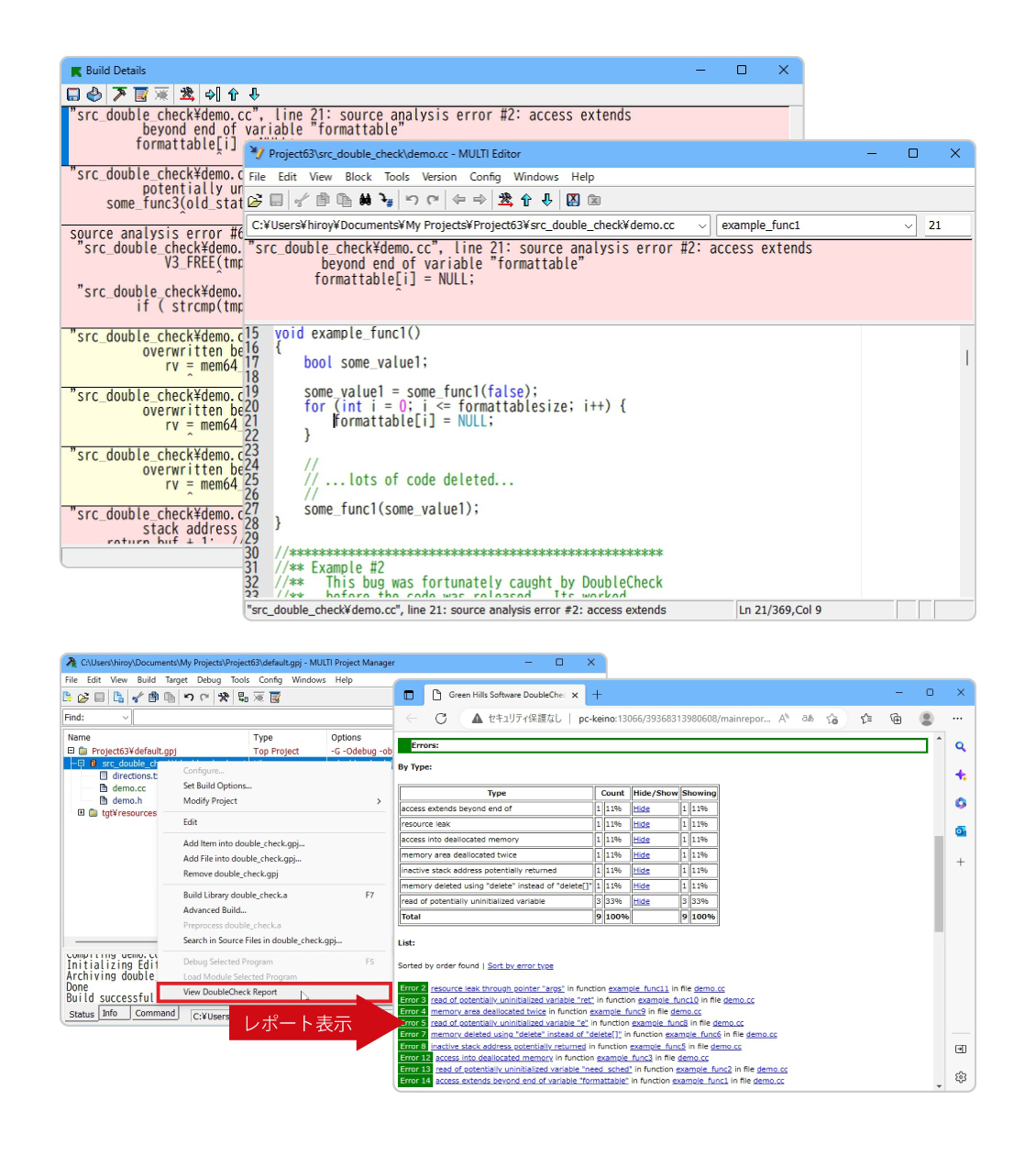The height and width of the screenshot is (1155, 1036).
Task: Click cut scissors icon in Project Manager toolbar
Action: click(137, 698)
